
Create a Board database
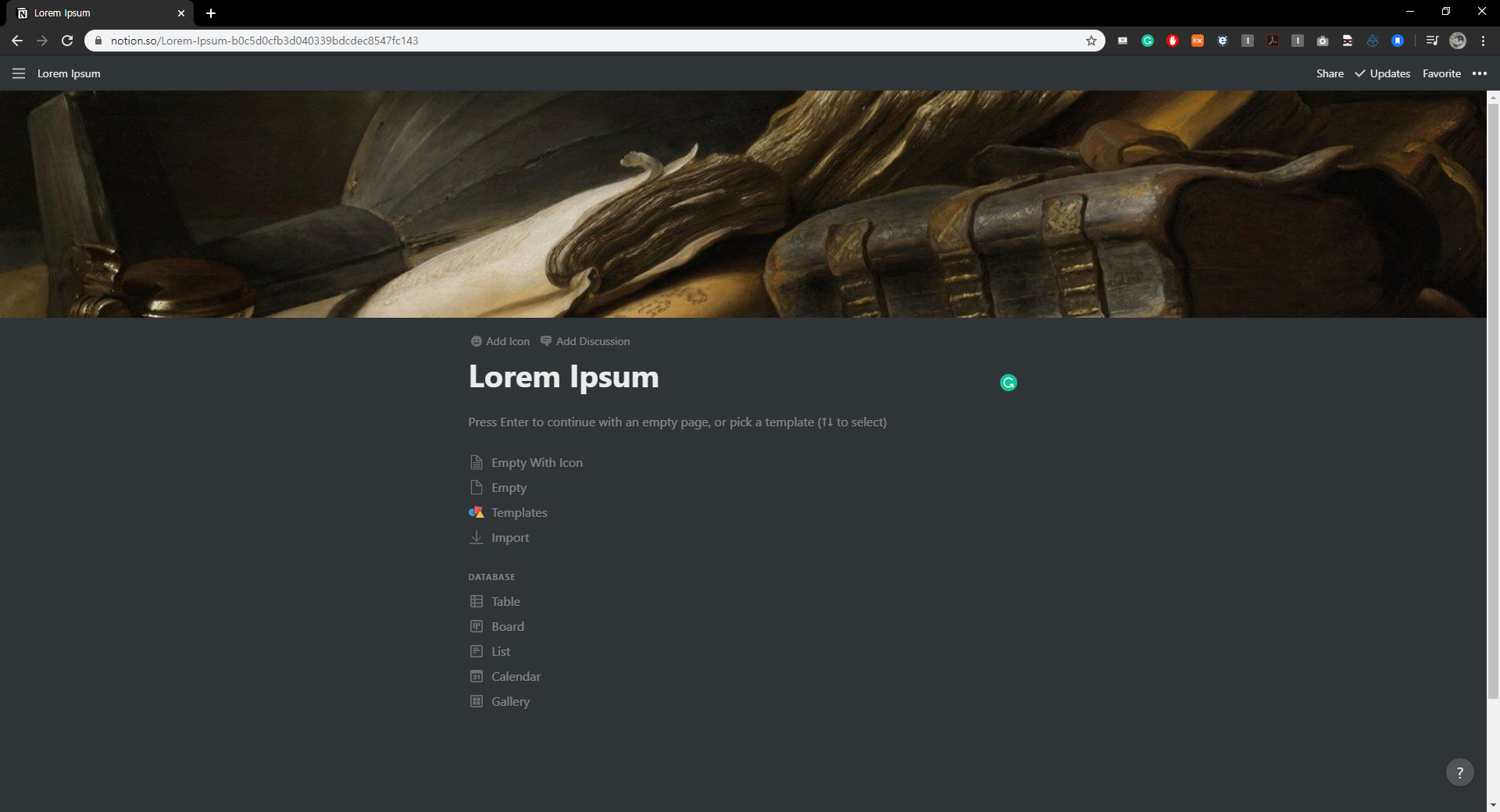pos(497,626)
